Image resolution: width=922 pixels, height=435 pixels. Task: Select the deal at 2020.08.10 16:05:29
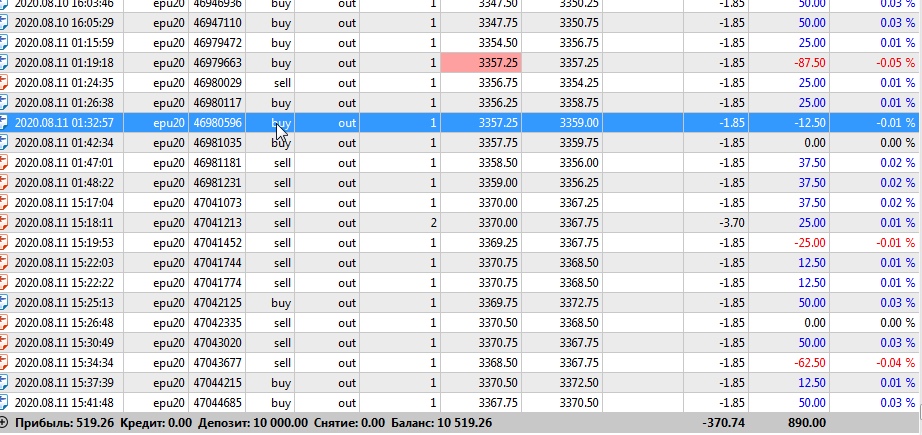point(461,23)
